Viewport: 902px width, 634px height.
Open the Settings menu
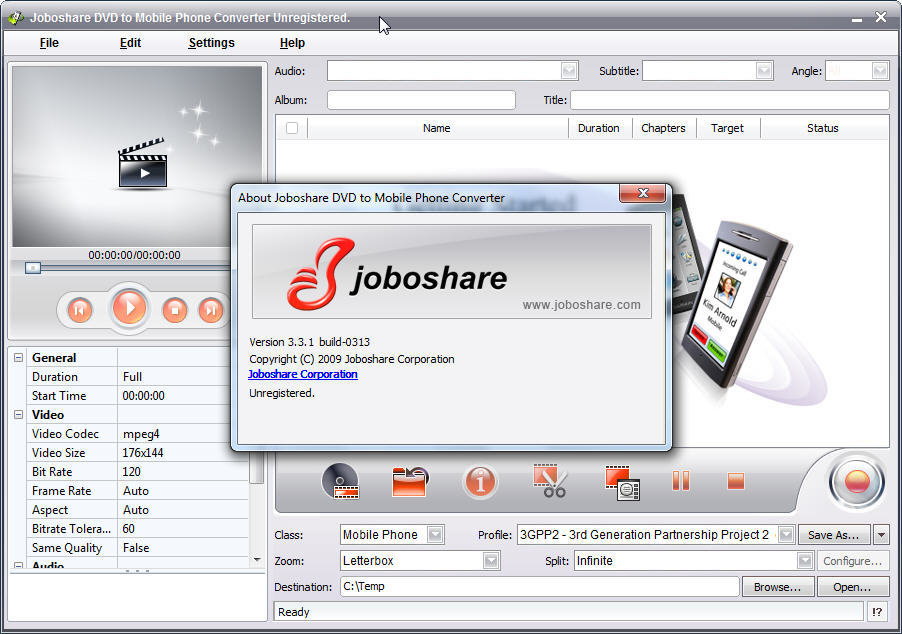(211, 43)
